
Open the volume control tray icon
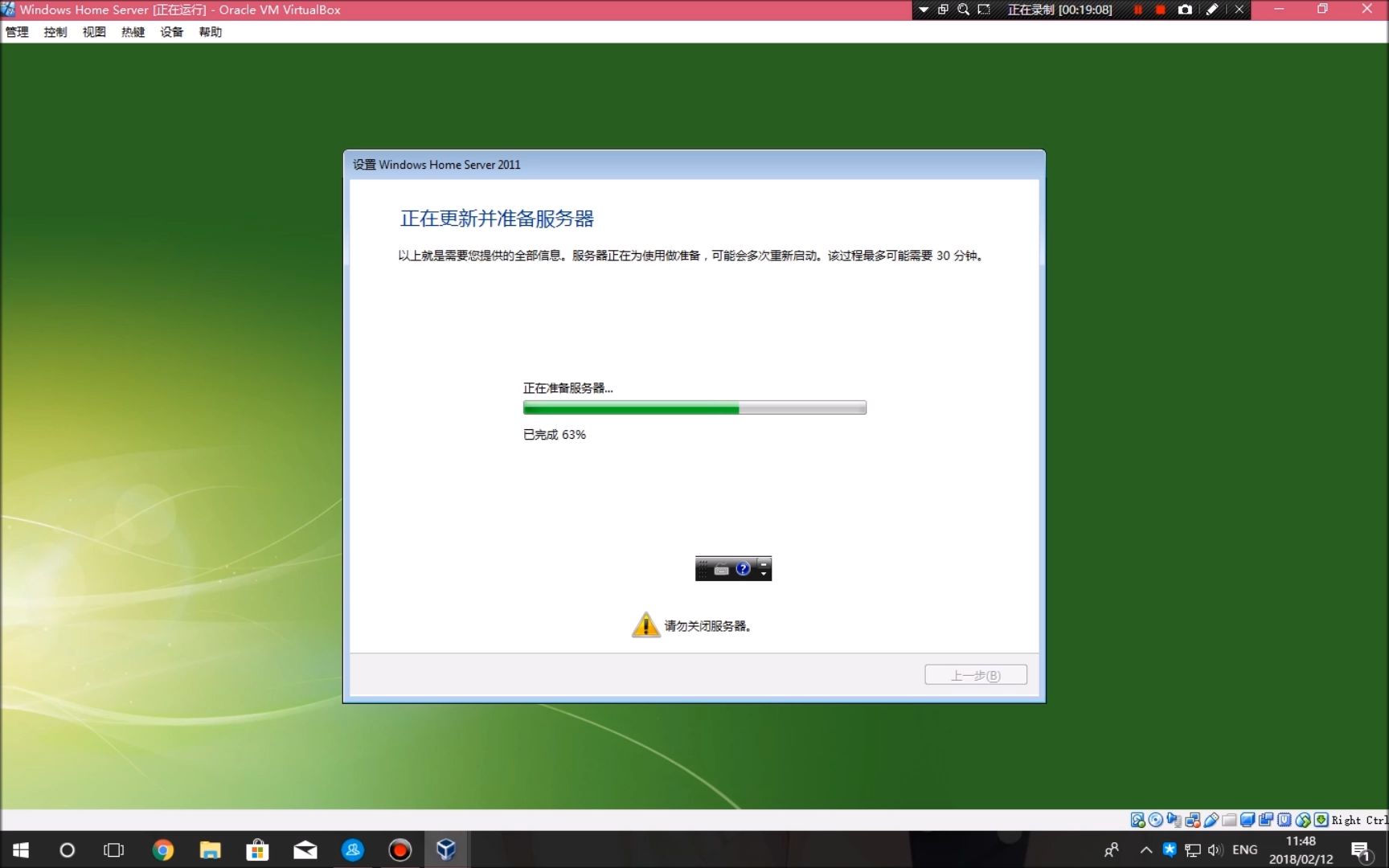[1215, 850]
